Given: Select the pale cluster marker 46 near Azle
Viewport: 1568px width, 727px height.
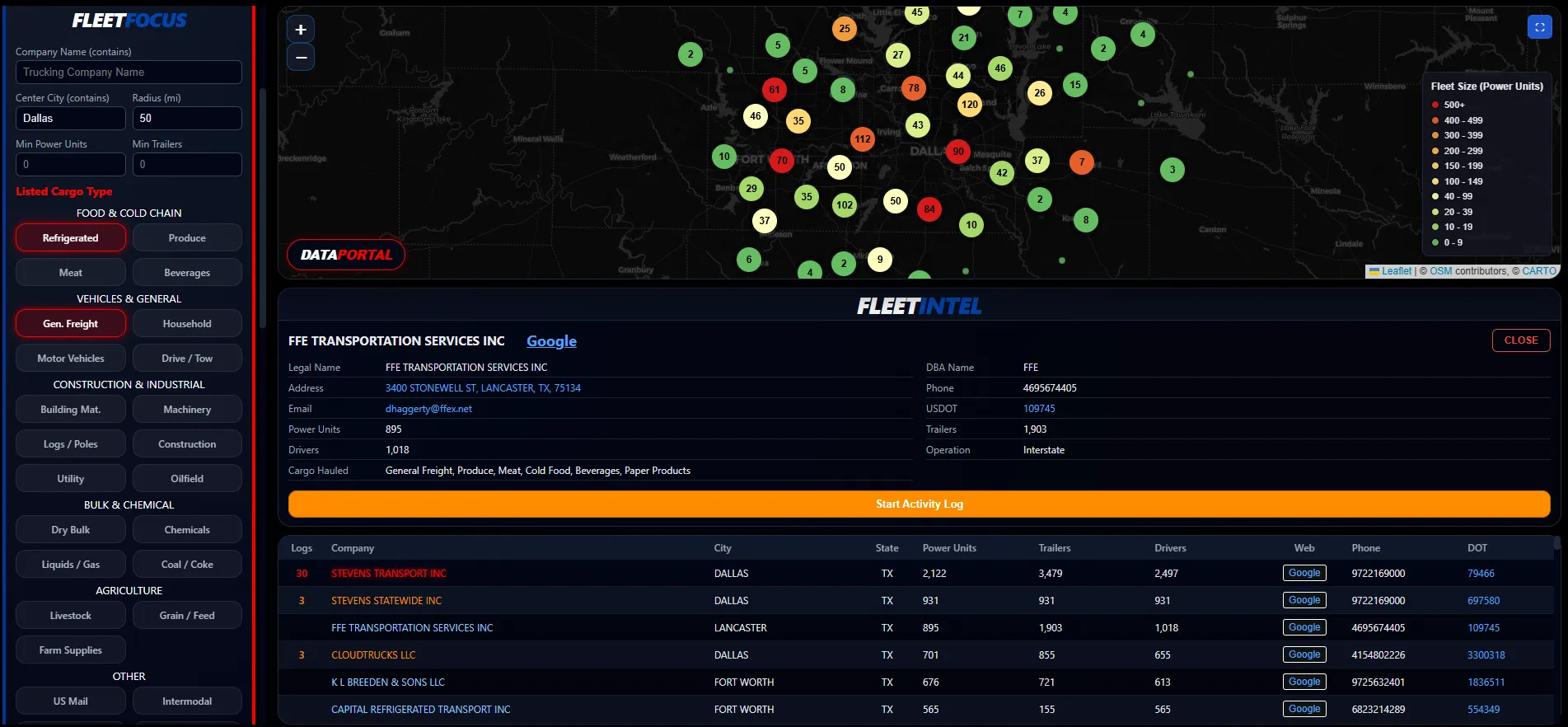Looking at the screenshot, I should click(756, 115).
